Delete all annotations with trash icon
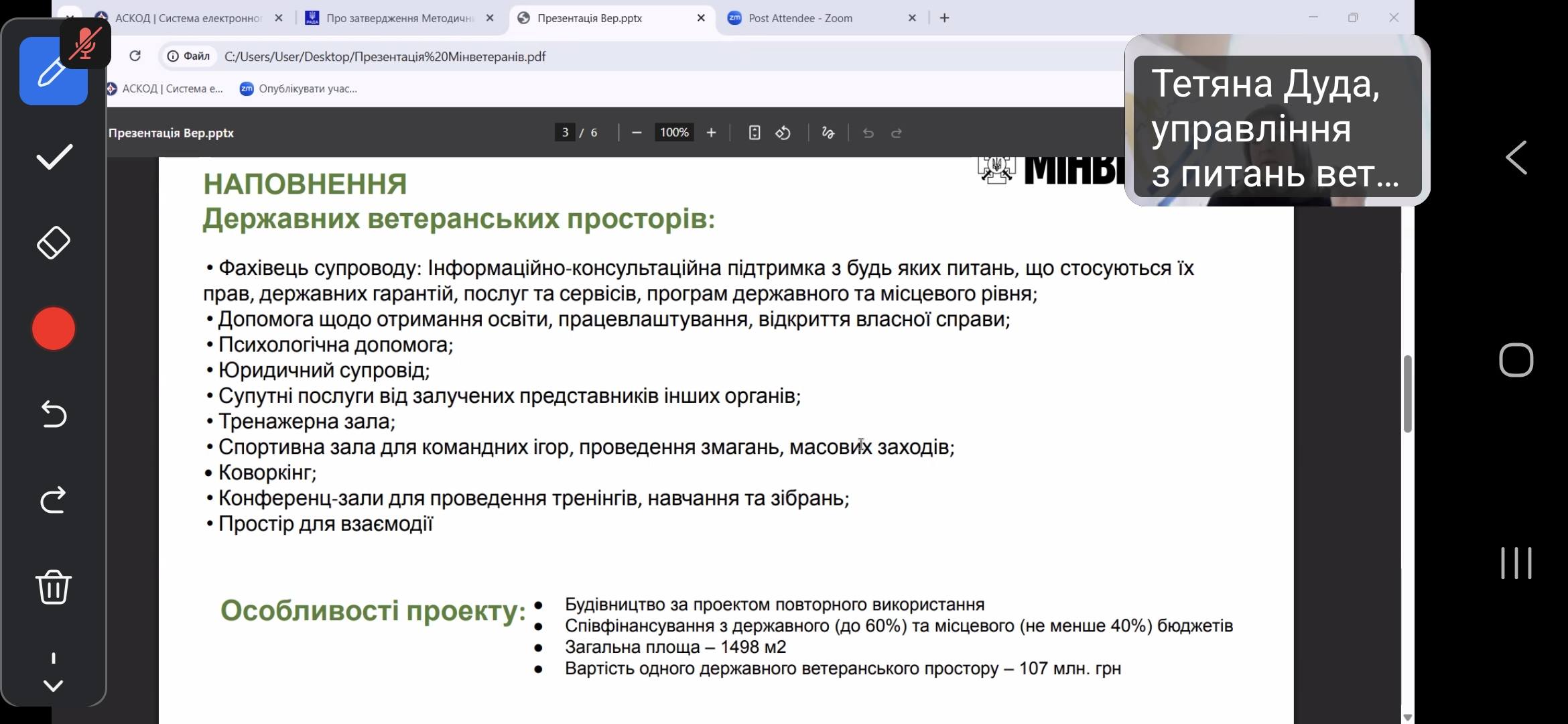The image size is (1568, 724). click(54, 587)
